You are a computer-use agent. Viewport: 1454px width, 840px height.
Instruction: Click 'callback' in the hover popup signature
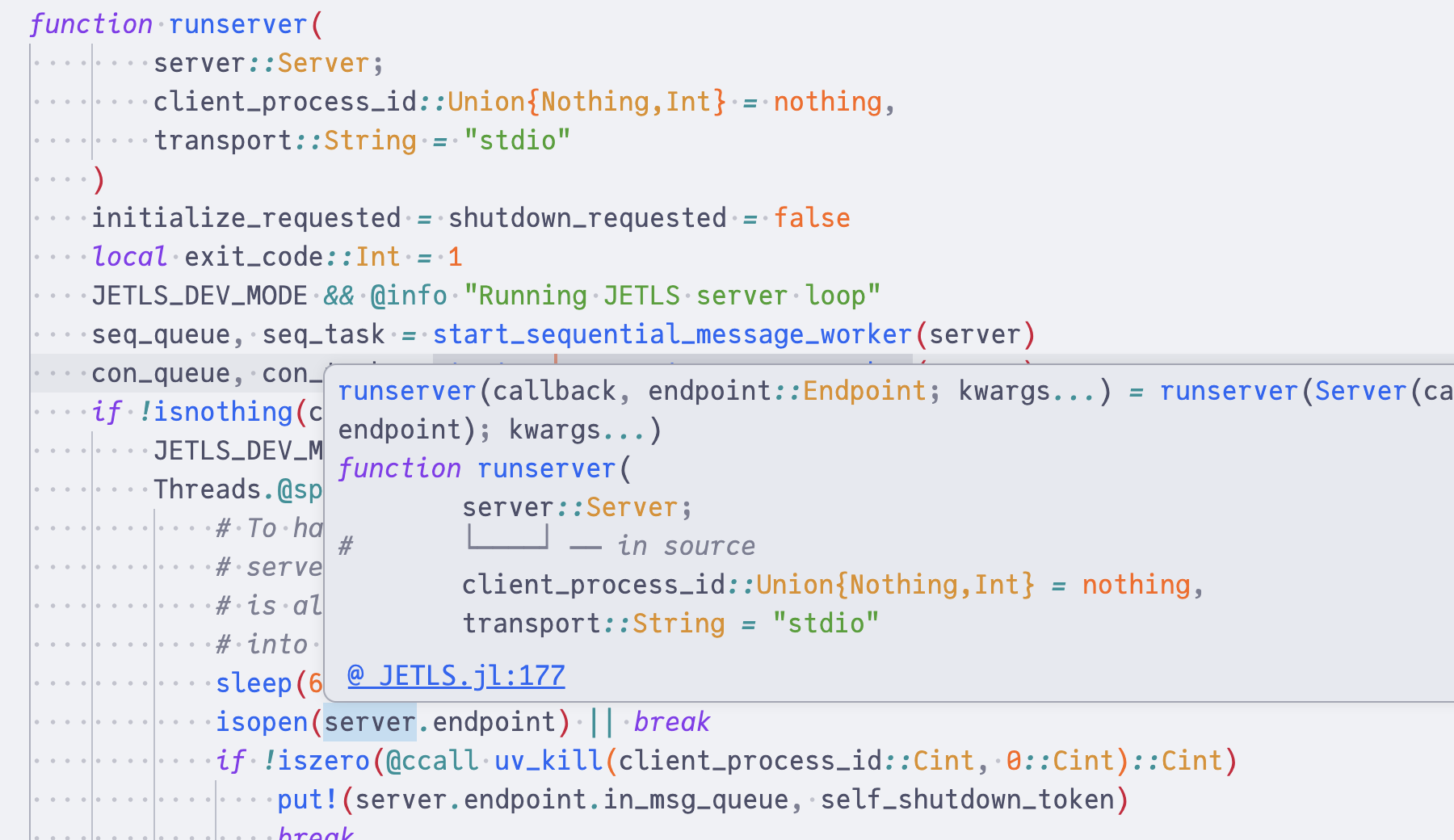[x=555, y=391]
